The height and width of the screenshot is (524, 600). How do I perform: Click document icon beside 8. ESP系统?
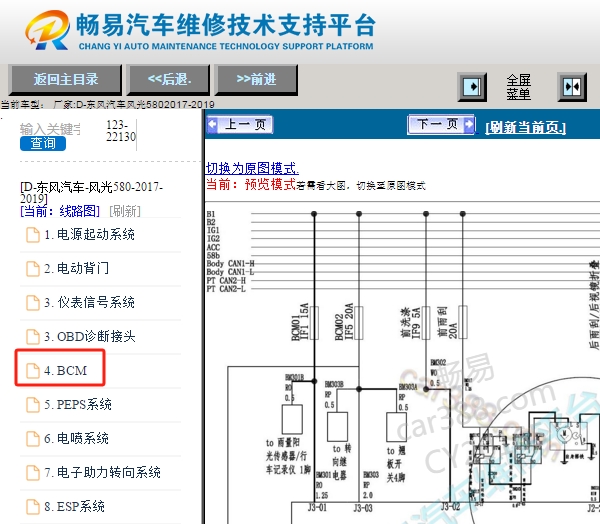33,507
